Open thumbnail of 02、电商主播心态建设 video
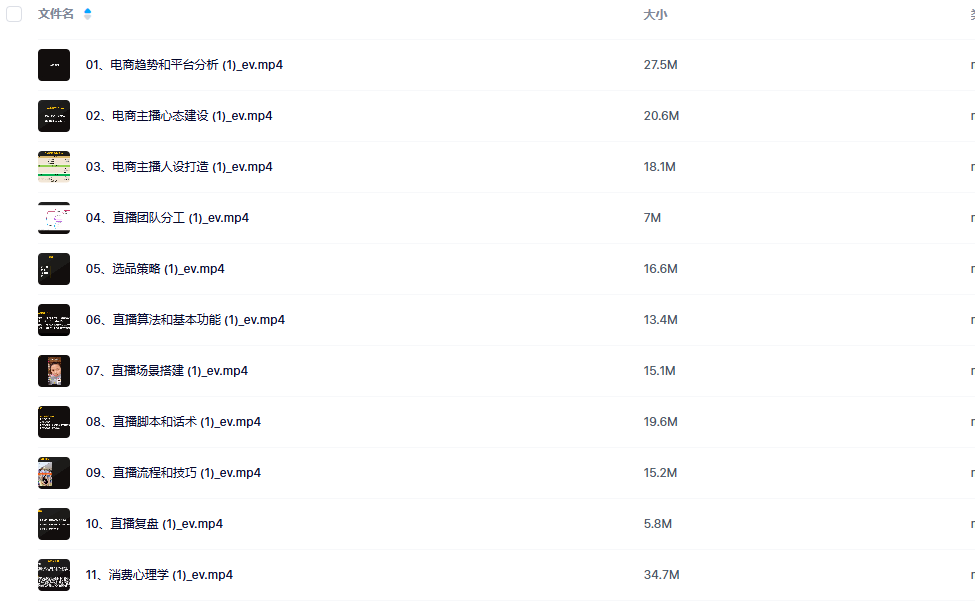 [x=54, y=116]
